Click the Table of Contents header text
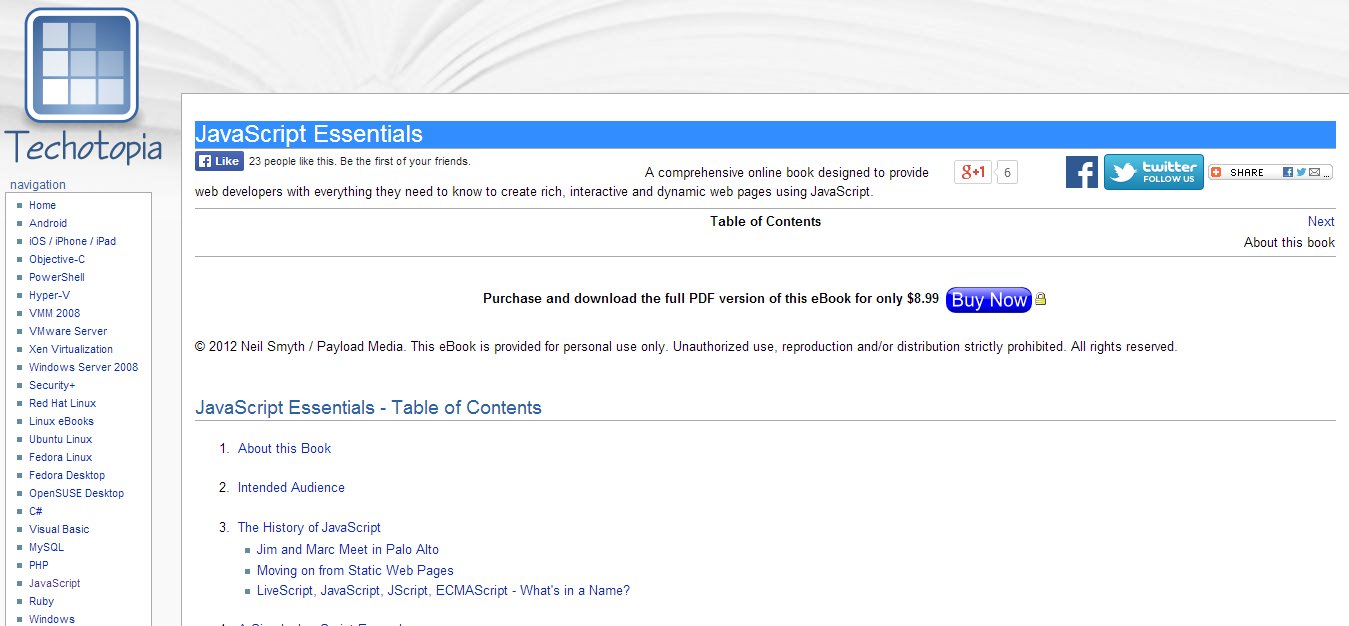Screen dimensions: 1349x626 tap(766, 222)
